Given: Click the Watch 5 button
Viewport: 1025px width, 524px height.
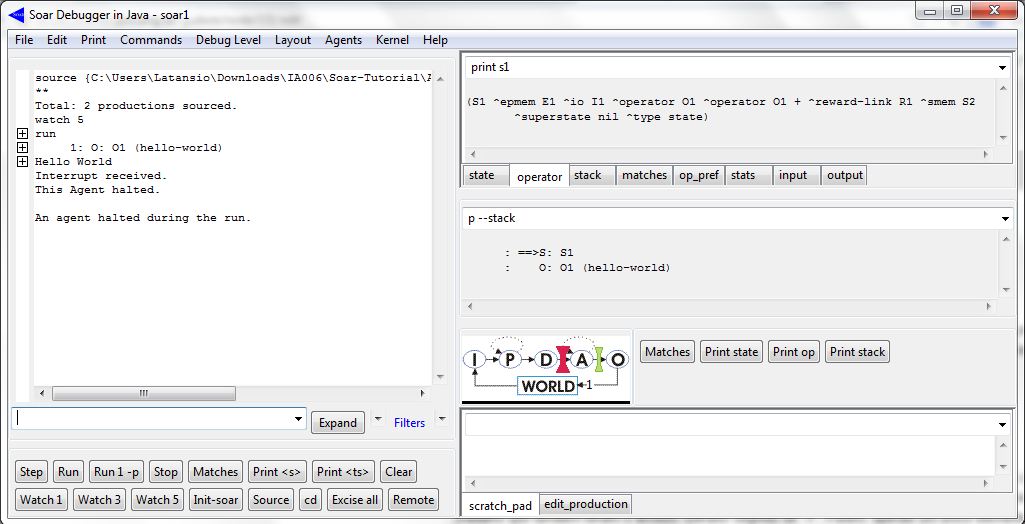Looking at the screenshot, I should pyautogui.click(x=156, y=500).
